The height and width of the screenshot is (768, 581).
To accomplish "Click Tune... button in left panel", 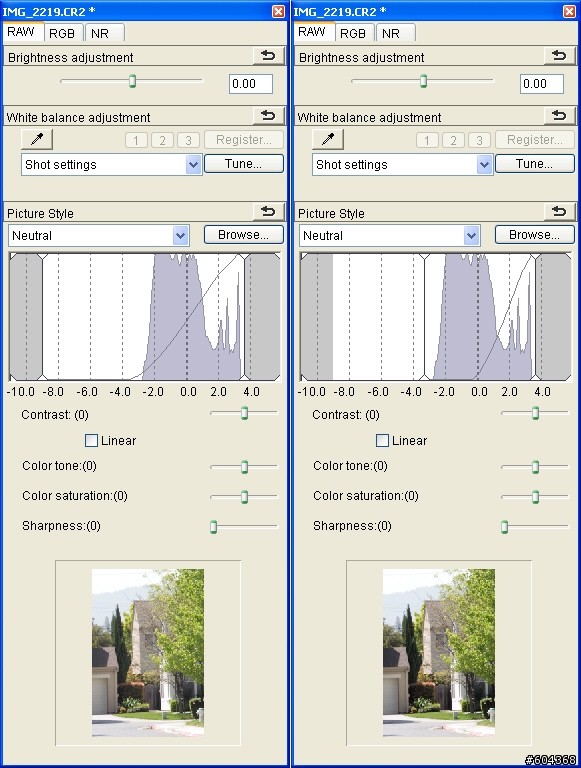I will (x=243, y=164).
